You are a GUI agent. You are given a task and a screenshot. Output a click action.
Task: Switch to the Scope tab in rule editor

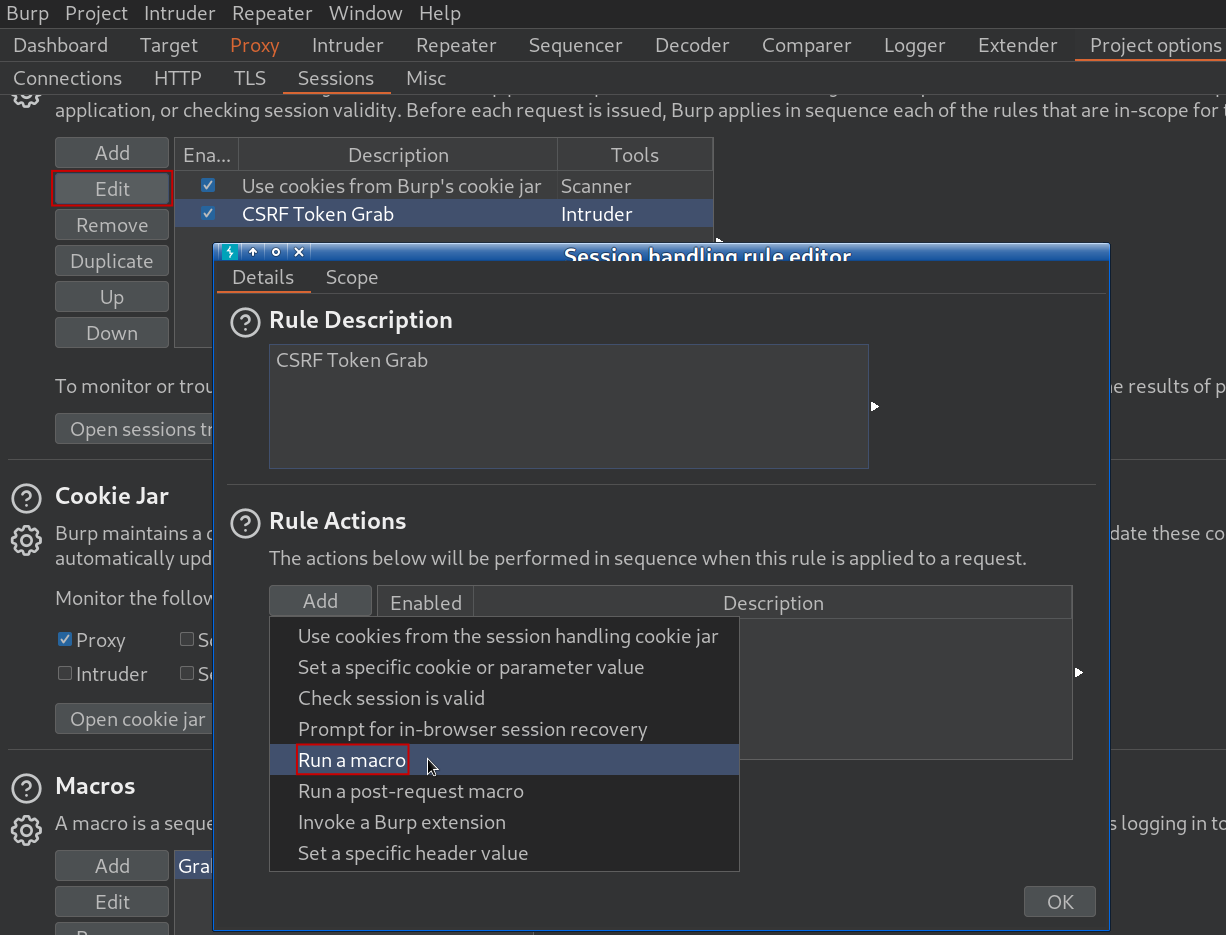pos(351,277)
